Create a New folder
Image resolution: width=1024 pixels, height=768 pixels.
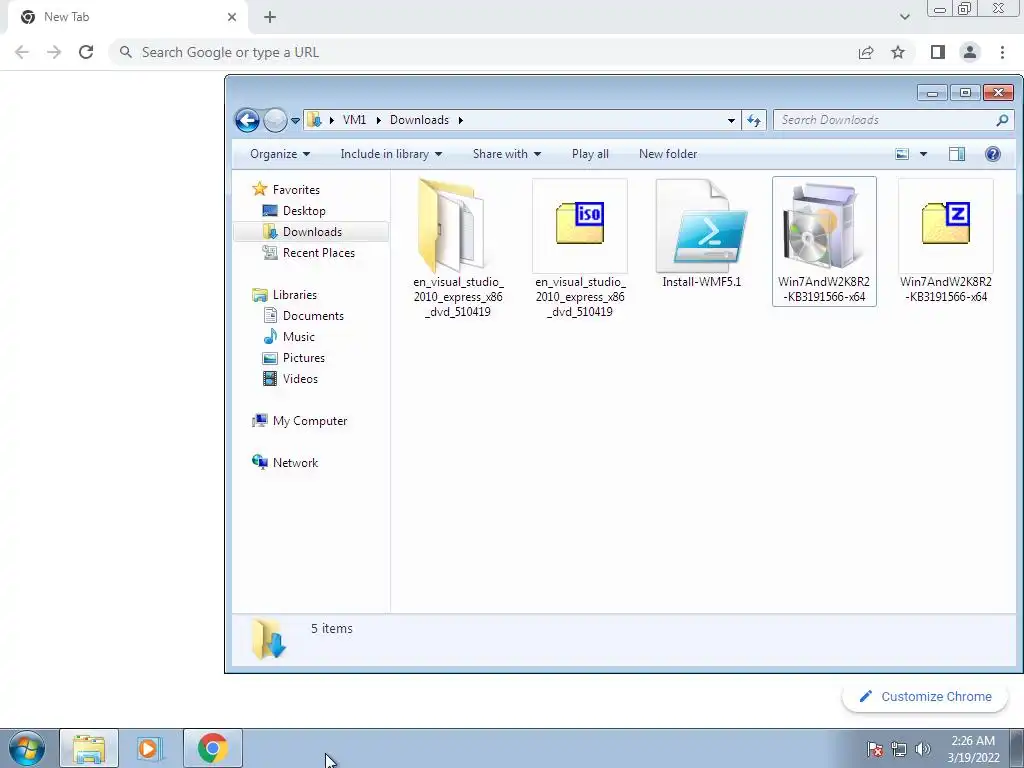click(x=668, y=154)
